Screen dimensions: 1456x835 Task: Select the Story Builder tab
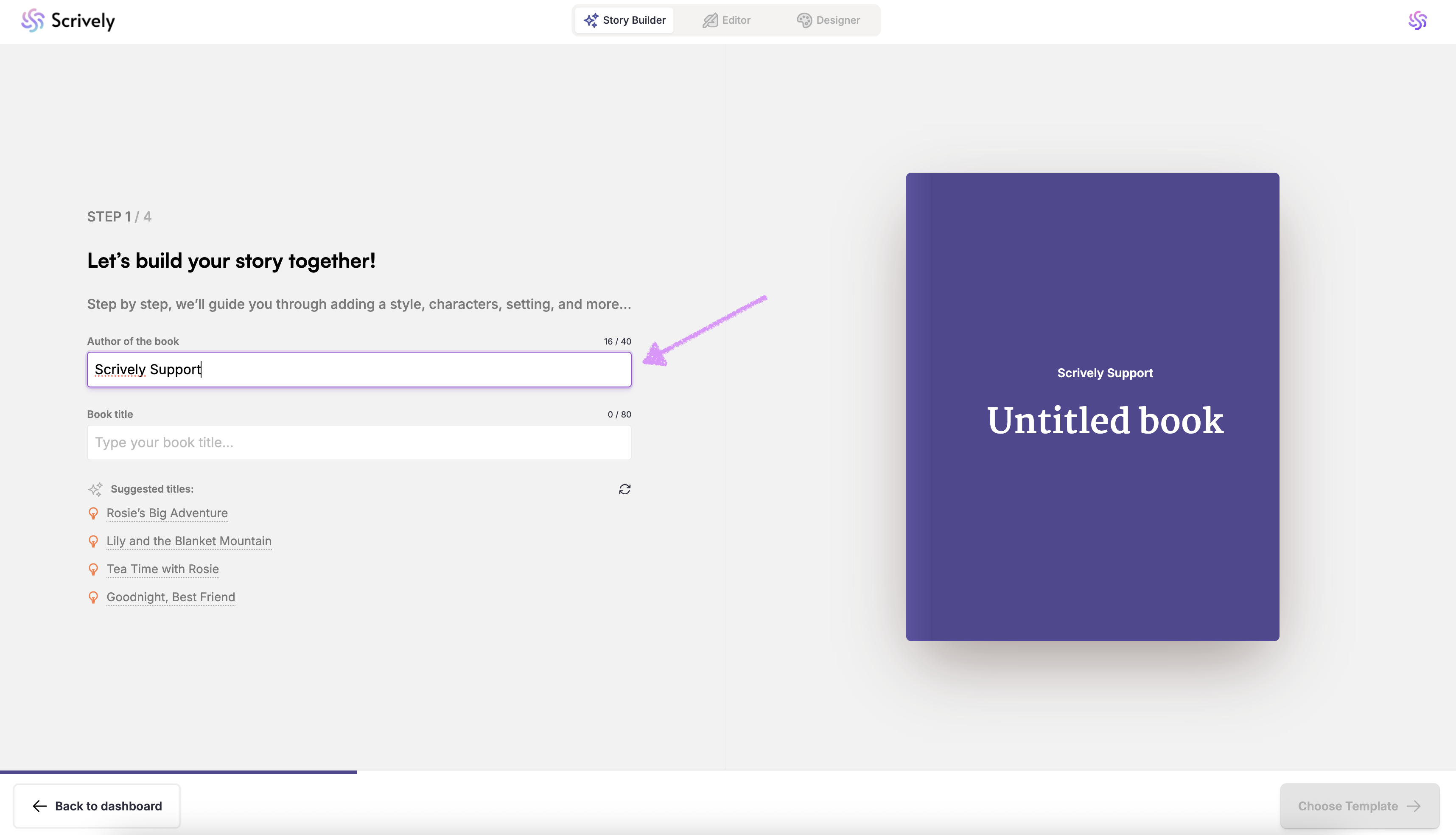(x=624, y=21)
